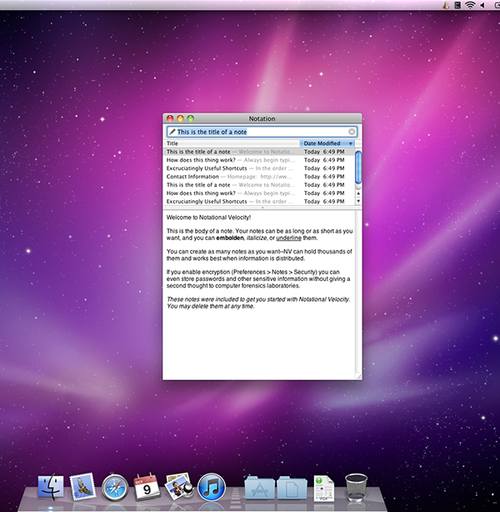Select the second 'How does this thing work?' note
The height and width of the screenshot is (512, 500).
click(x=260, y=193)
